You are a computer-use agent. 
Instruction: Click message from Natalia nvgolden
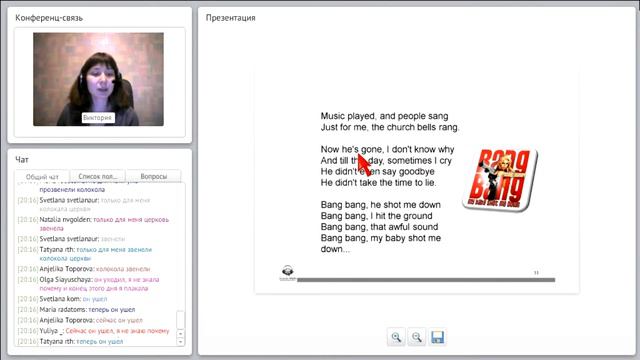point(93,224)
